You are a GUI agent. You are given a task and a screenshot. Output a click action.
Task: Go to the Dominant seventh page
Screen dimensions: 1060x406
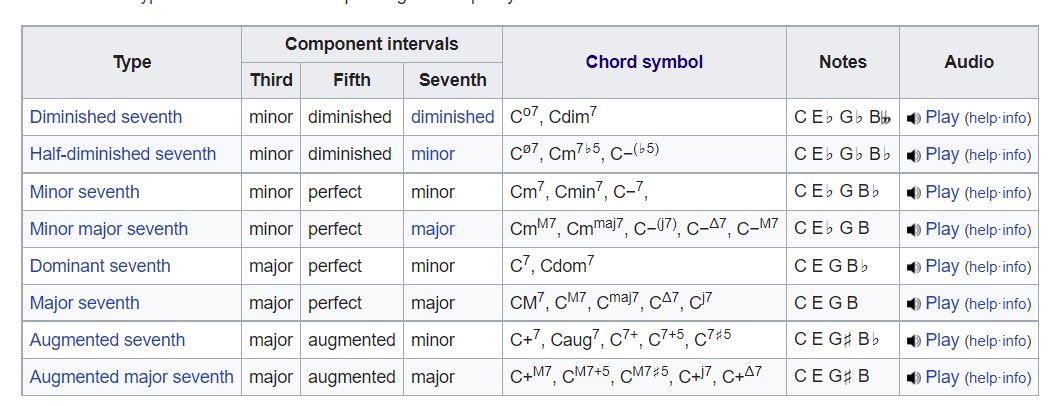[x=100, y=266]
